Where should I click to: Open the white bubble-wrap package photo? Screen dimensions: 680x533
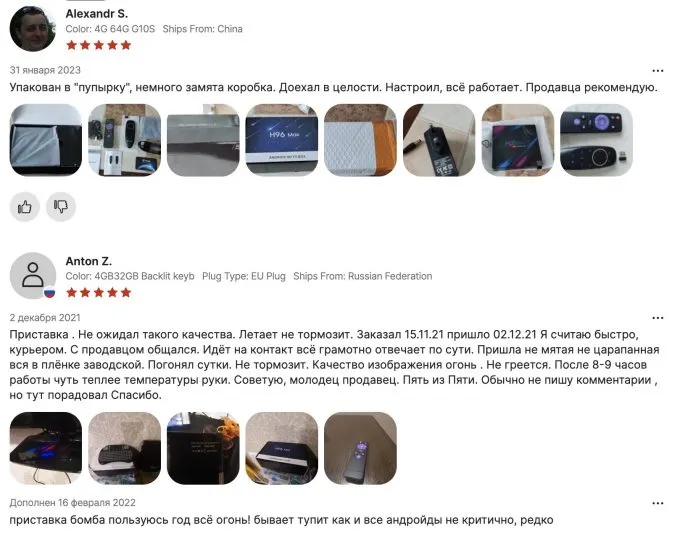coord(360,140)
